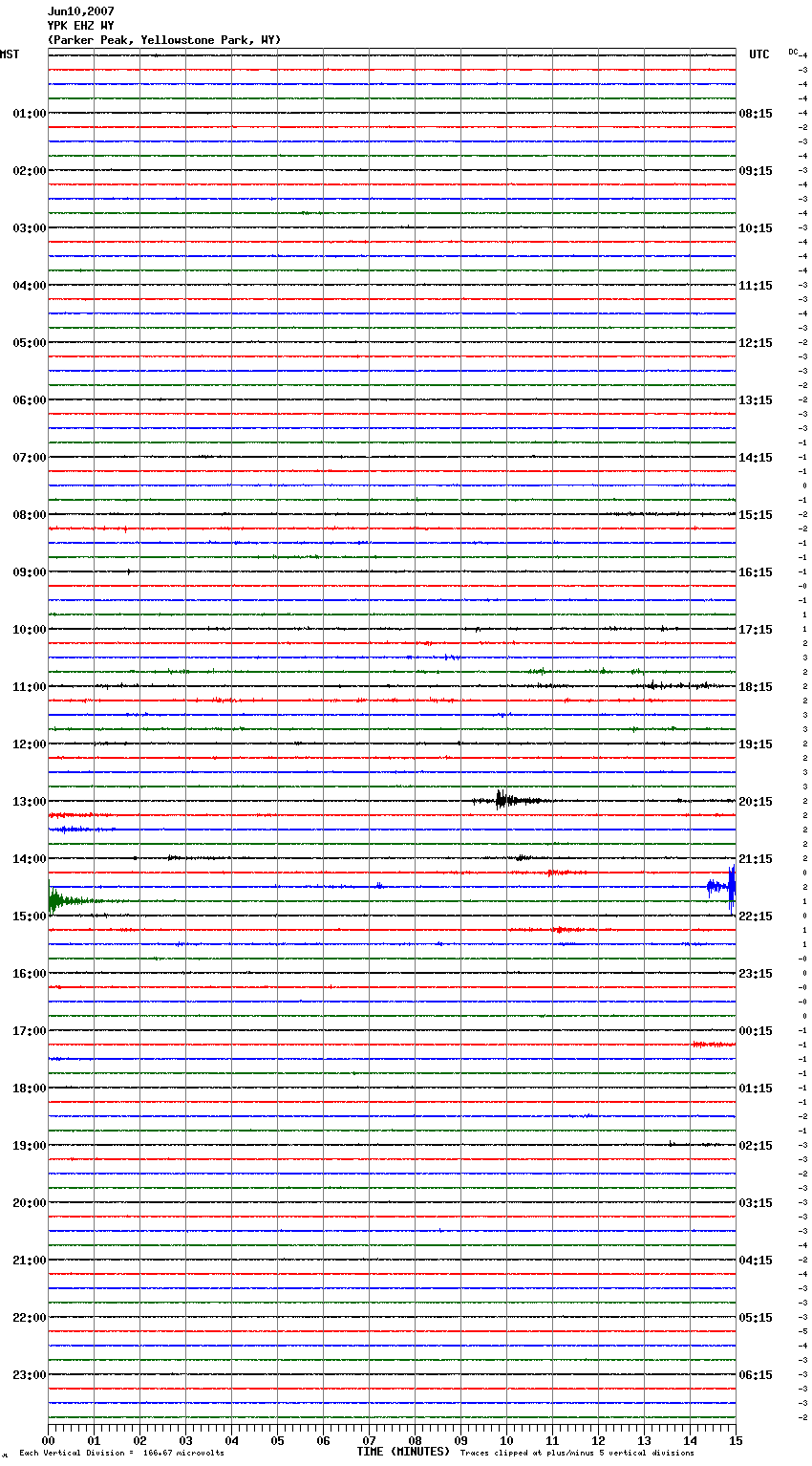Click minute 13 on the bottom time axis
The height and width of the screenshot is (1466, 812).
point(644,1440)
